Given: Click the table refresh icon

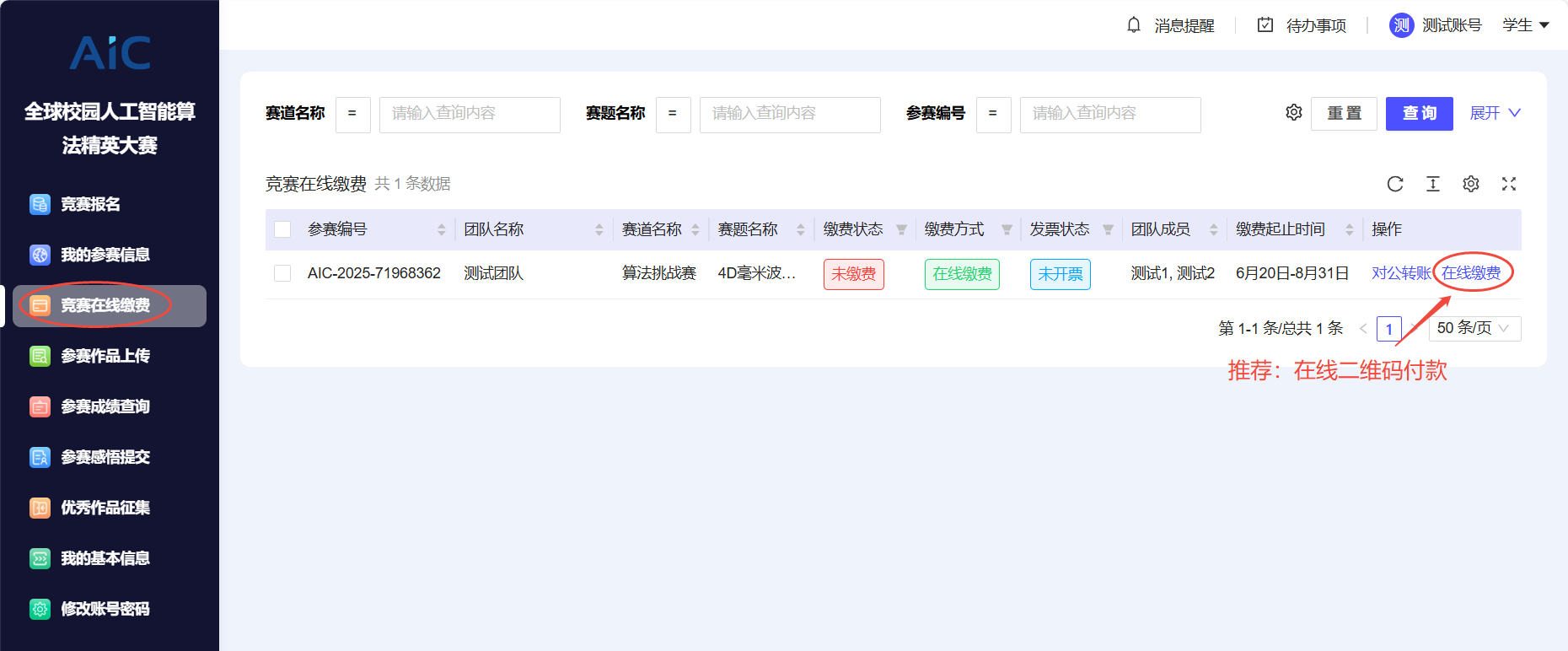Looking at the screenshot, I should [x=1395, y=184].
